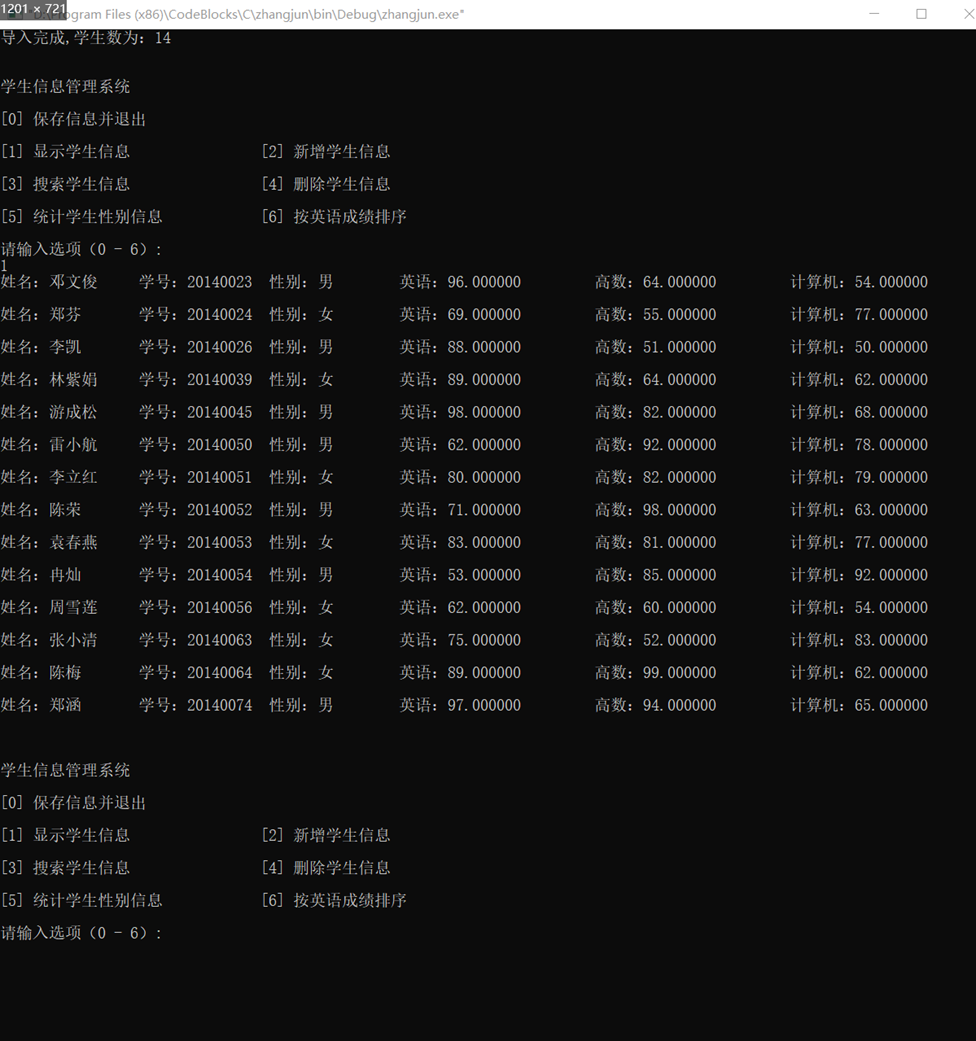
Task: Click the student name 袁春燕
Action: [73, 542]
